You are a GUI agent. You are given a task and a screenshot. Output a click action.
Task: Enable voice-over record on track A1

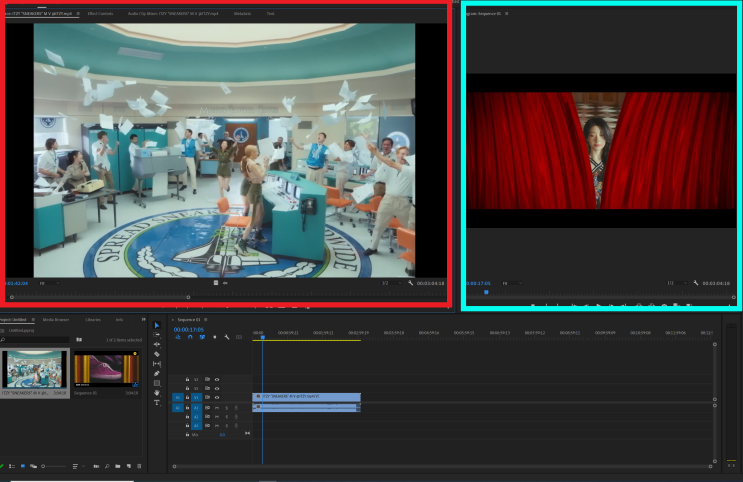236,408
